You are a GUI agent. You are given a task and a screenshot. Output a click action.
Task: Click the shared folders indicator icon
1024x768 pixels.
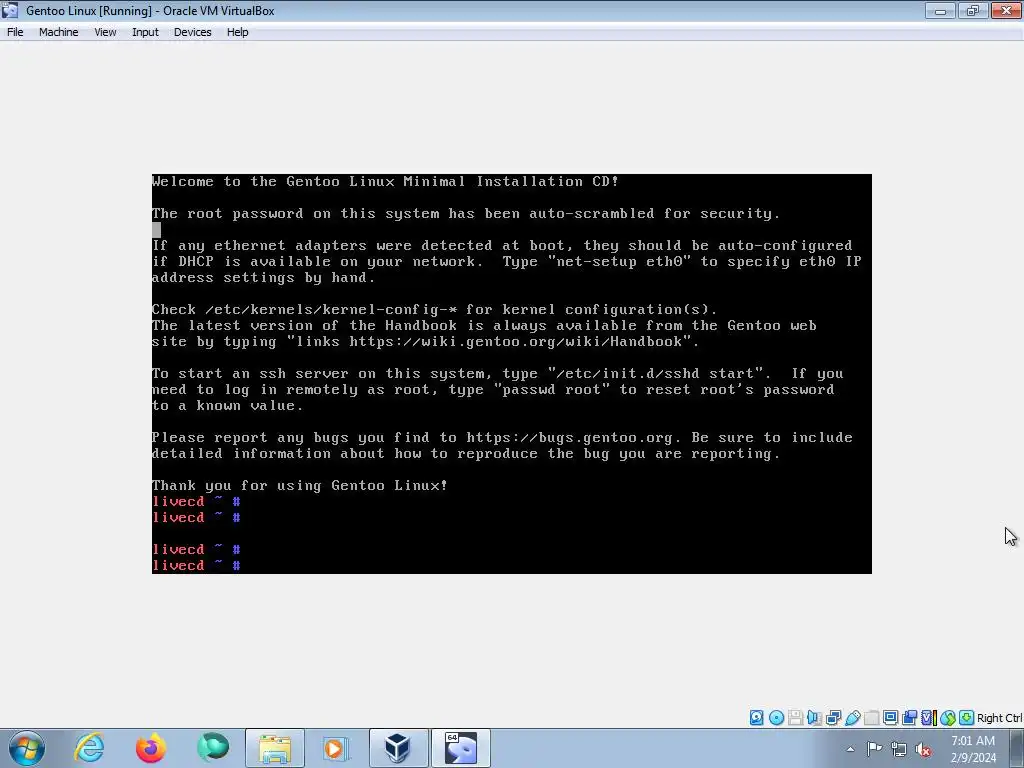click(871, 718)
